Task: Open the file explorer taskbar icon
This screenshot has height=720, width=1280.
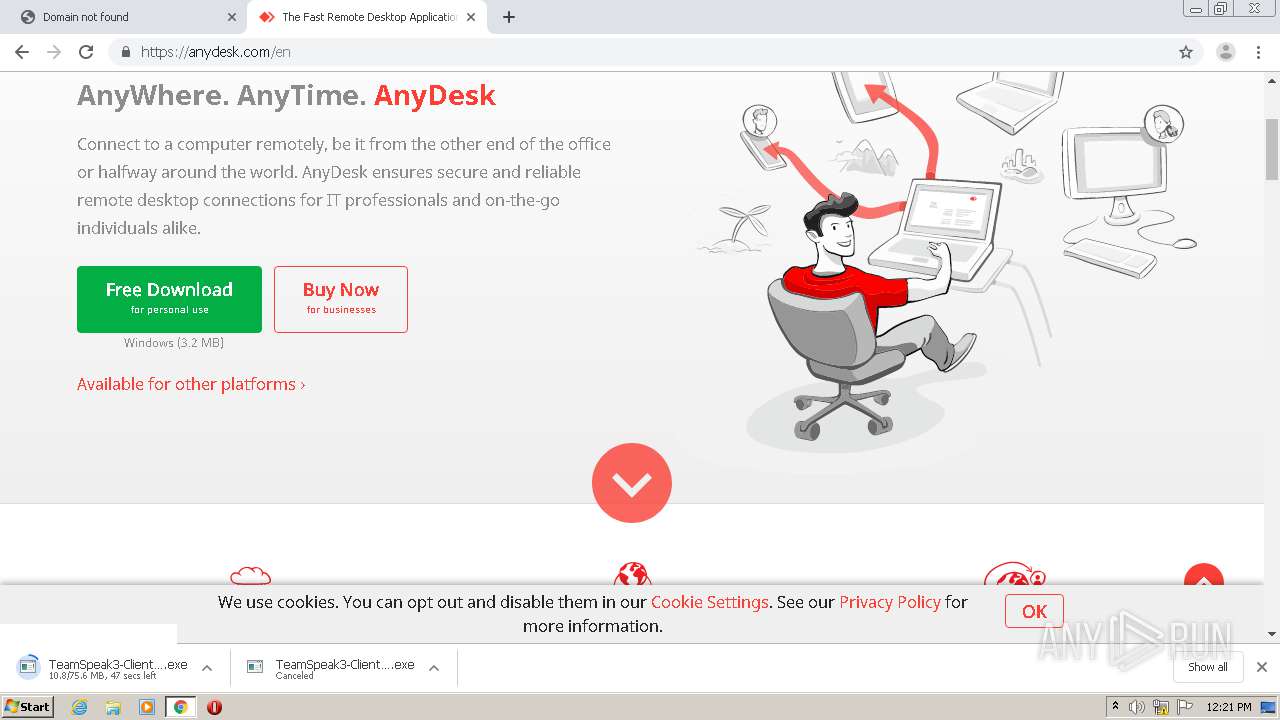Action: (x=113, y=707)
